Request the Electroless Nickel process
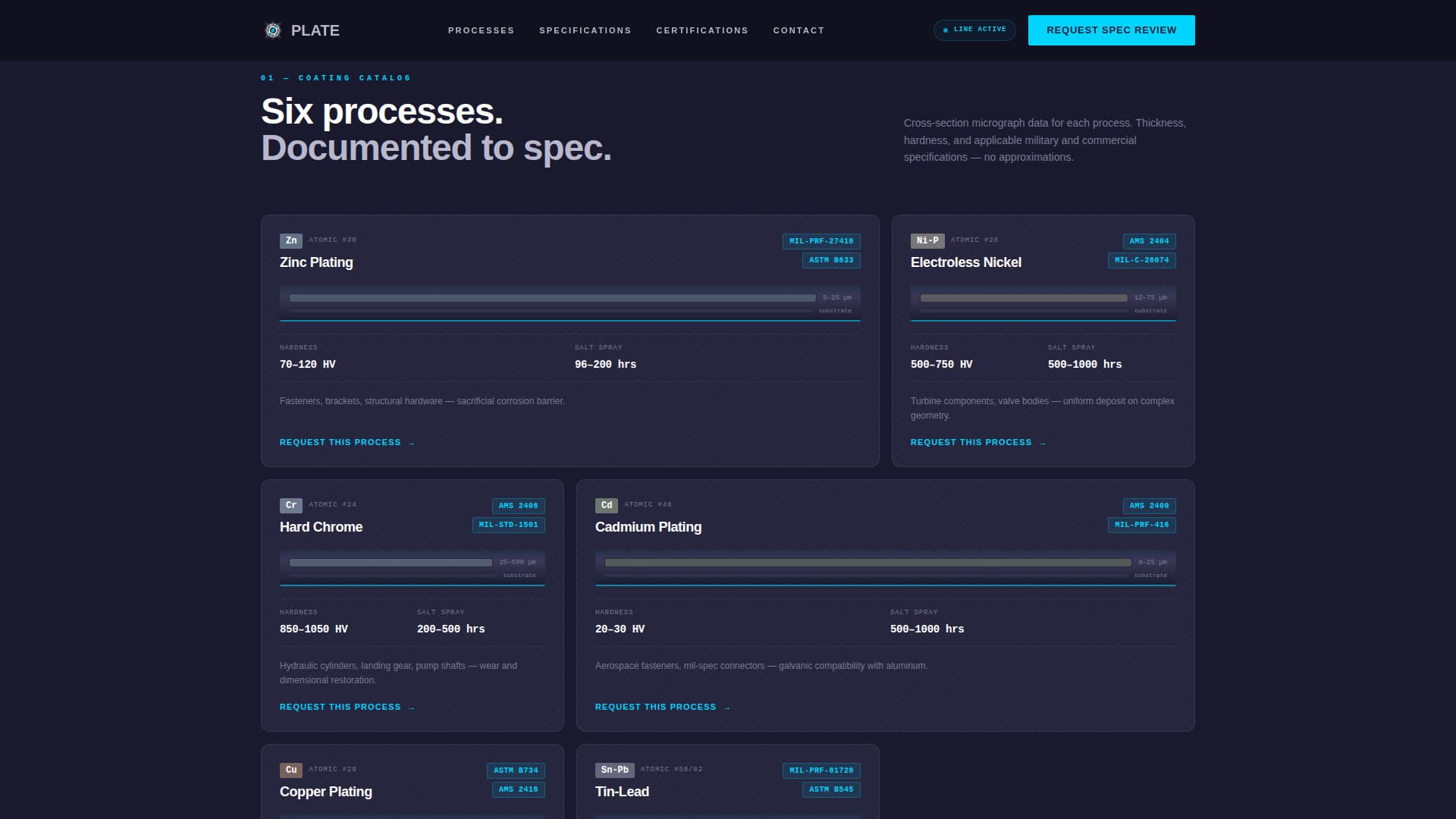Screen dimensions: 1456x819 click(977, 442)
